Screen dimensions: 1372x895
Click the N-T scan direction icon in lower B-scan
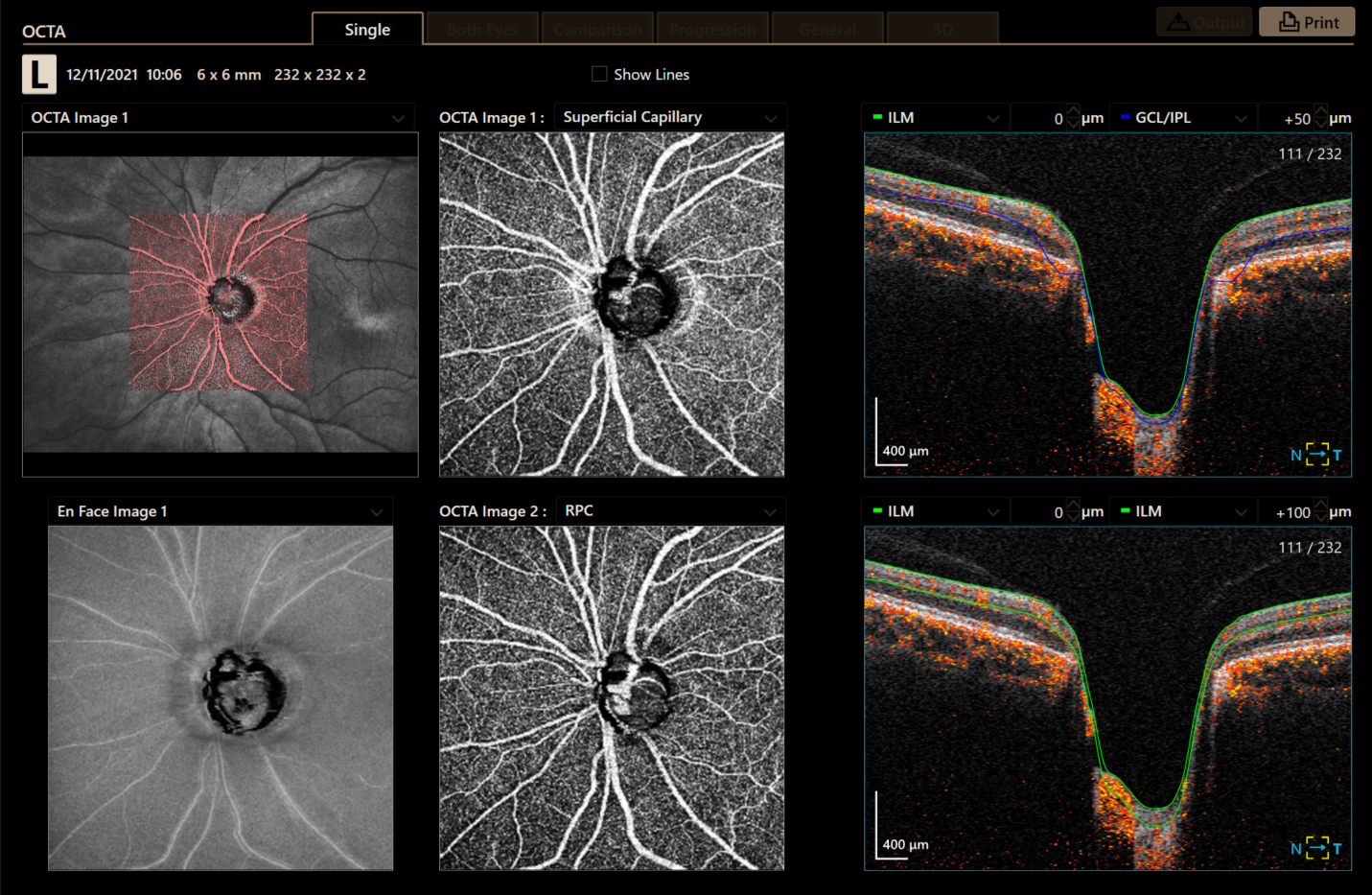click(x=1316, y=848)
